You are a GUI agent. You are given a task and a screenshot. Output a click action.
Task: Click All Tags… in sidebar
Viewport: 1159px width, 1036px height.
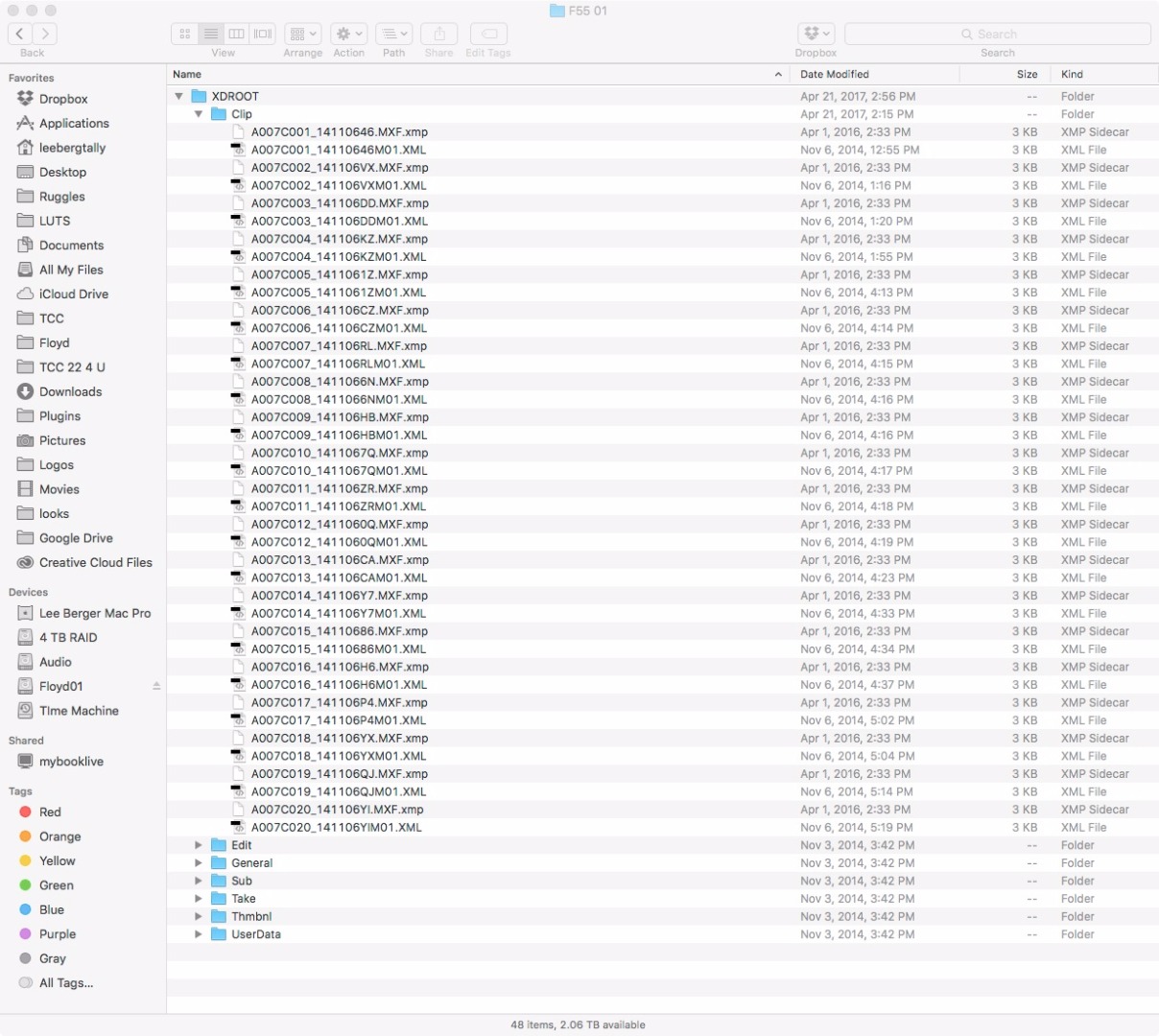66,982
